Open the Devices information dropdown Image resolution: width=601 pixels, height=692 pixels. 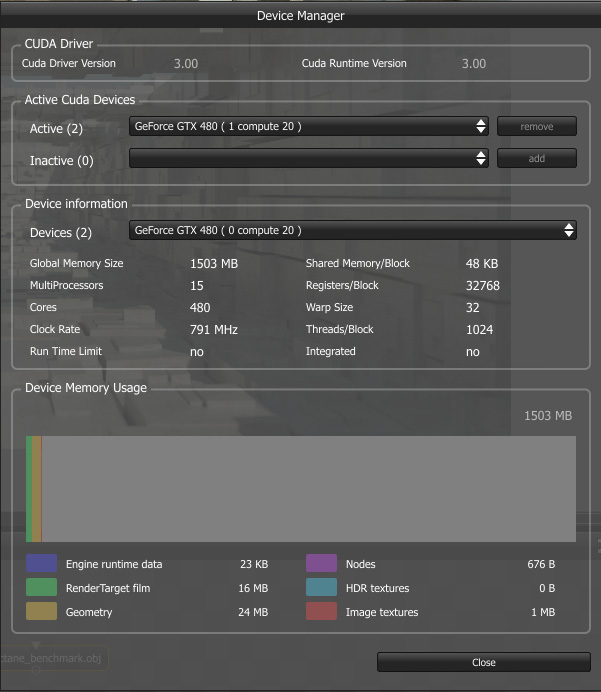pyautogui.click(x=353, y=230)
